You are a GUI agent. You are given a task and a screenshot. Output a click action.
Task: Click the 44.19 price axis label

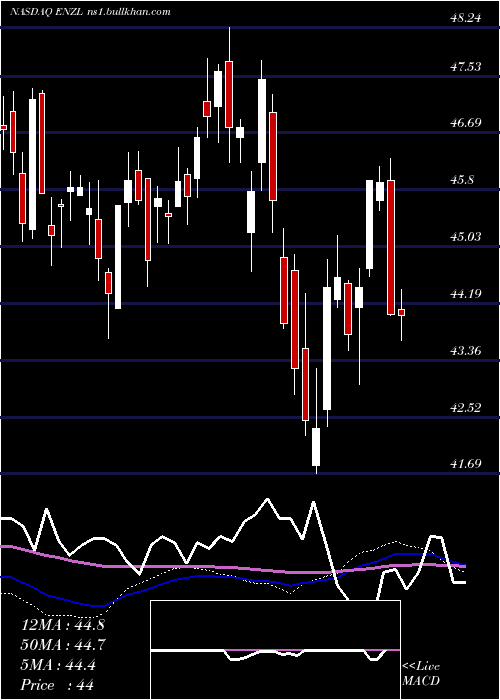(466, 294)
